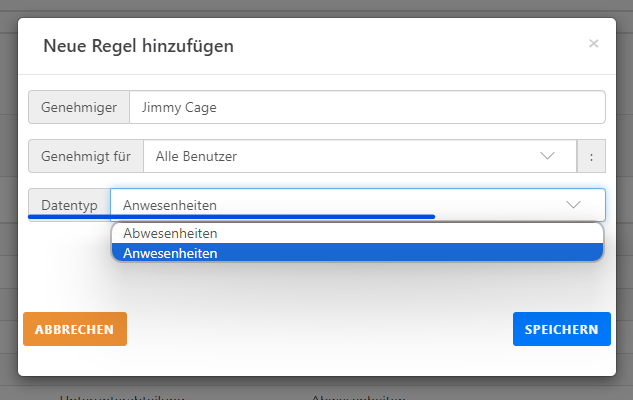Viewport: 633px width, 400px height.
Task: Click the dimmed backdrop above the dialog
Action: tap(316, 8)
